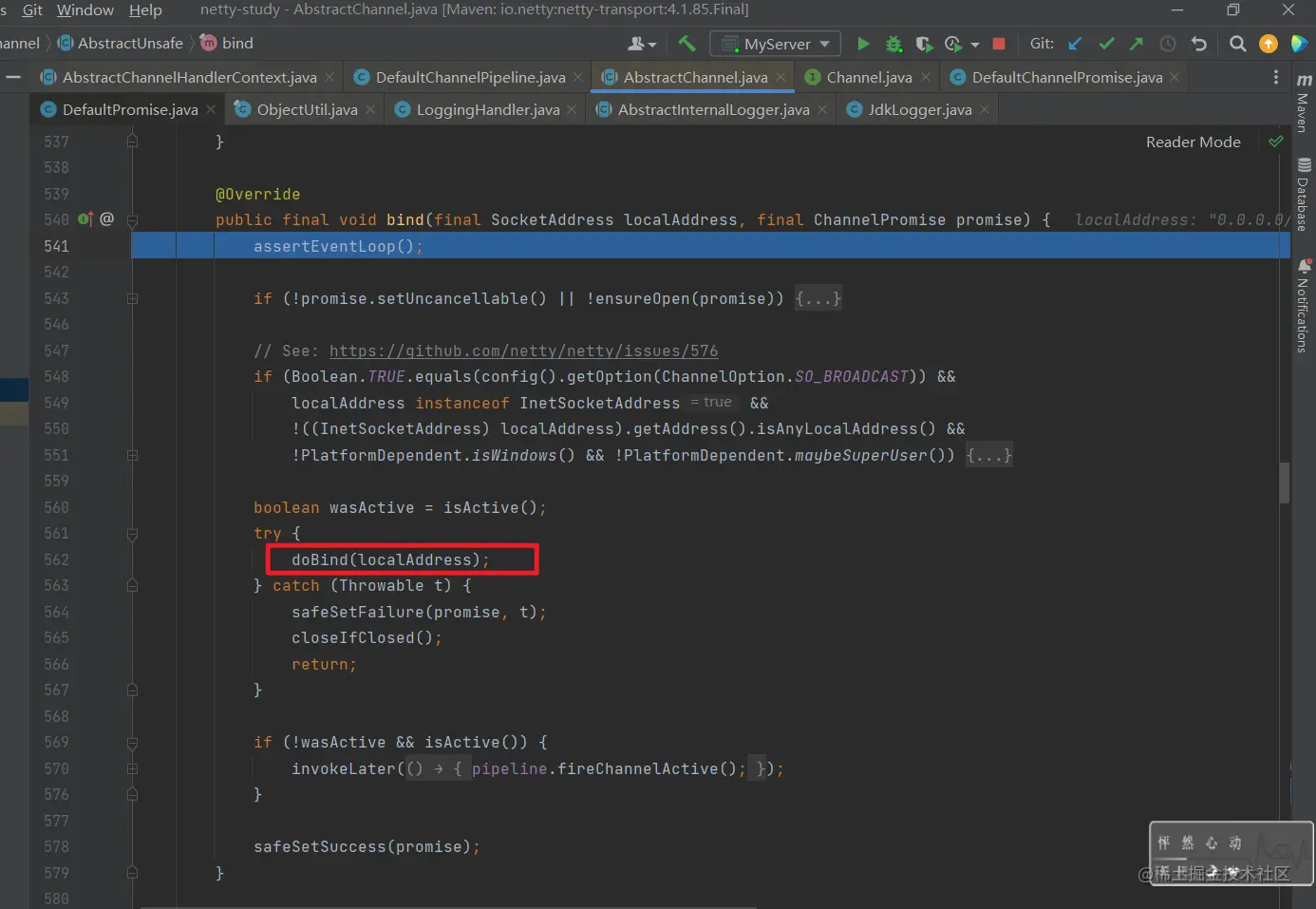Open the code-with-me user icon menu

tap(642, 44)
